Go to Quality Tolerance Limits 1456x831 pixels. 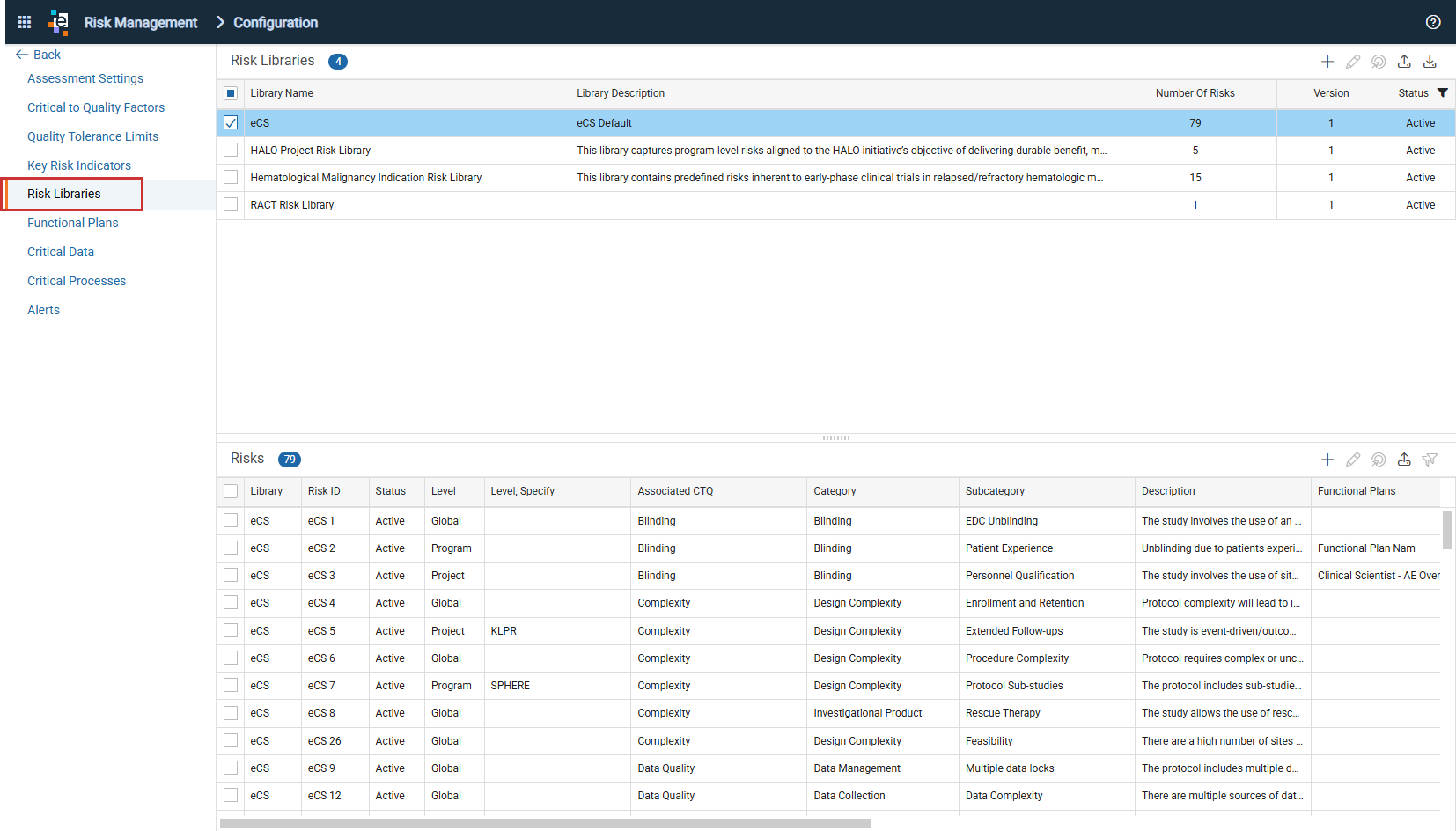point(92,136)
